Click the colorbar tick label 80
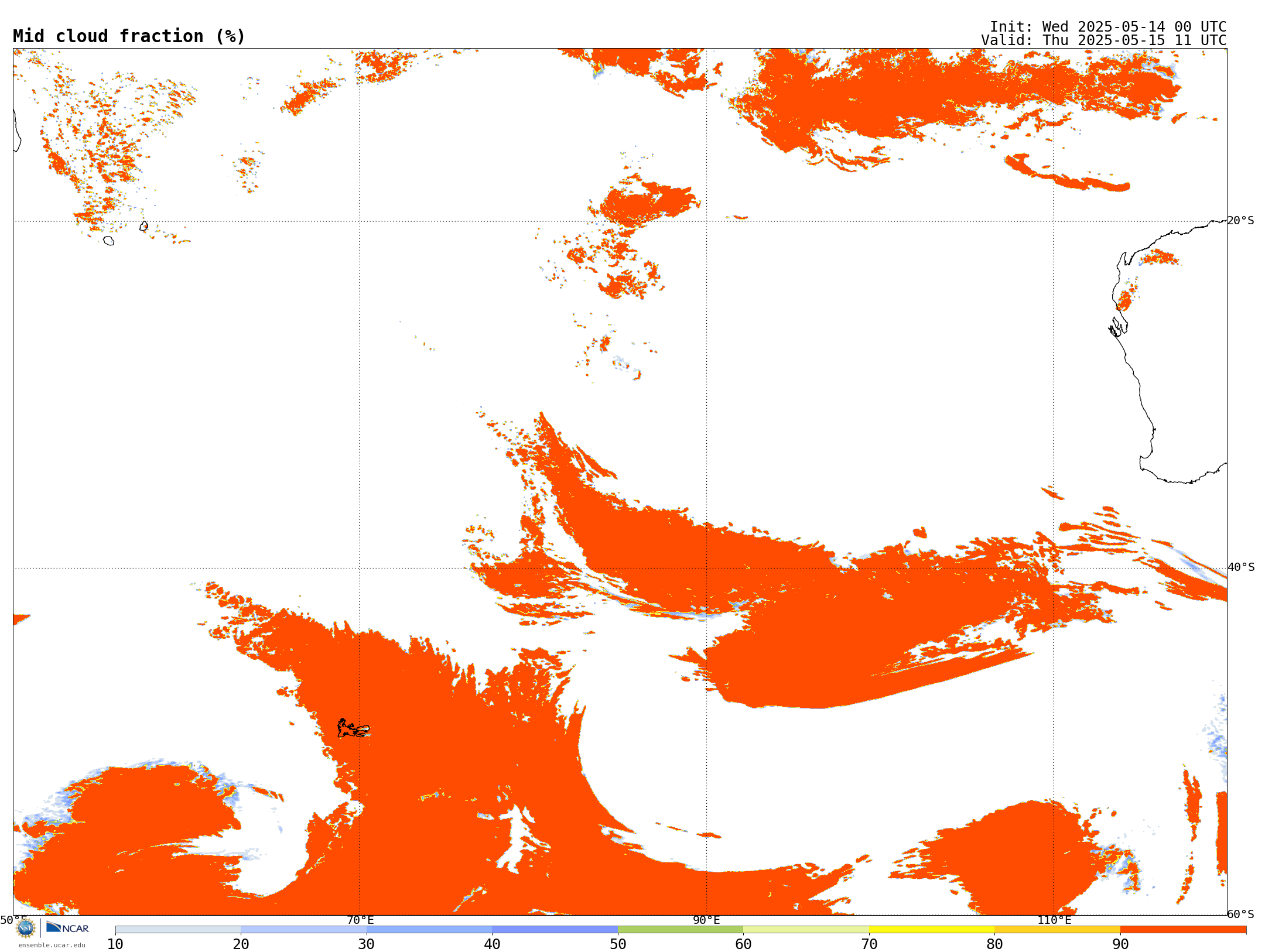Viewport: 1265px width, 952px height. (x=994, y=944)
